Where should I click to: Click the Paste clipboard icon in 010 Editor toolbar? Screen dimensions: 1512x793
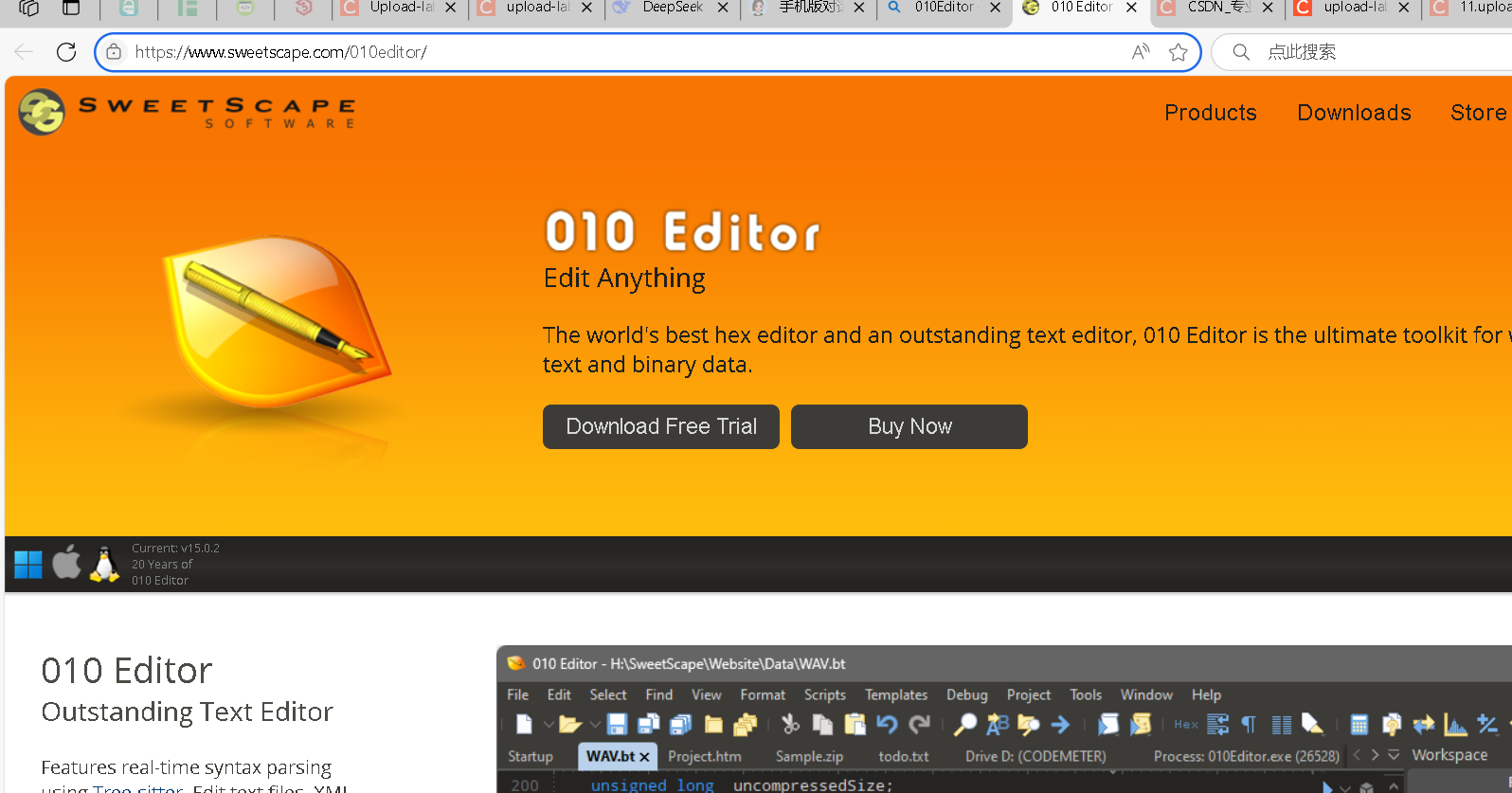[855, 725]
